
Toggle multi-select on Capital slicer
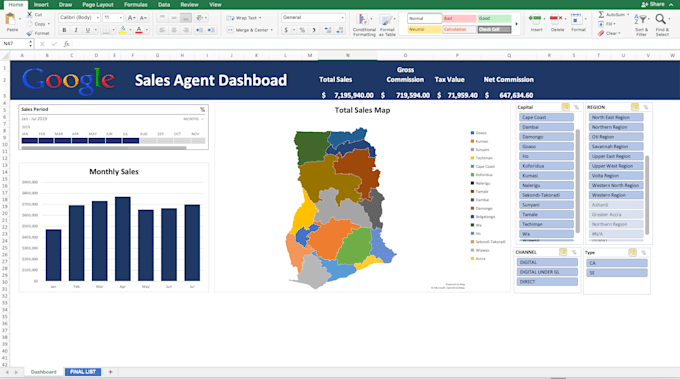(566, 107)
